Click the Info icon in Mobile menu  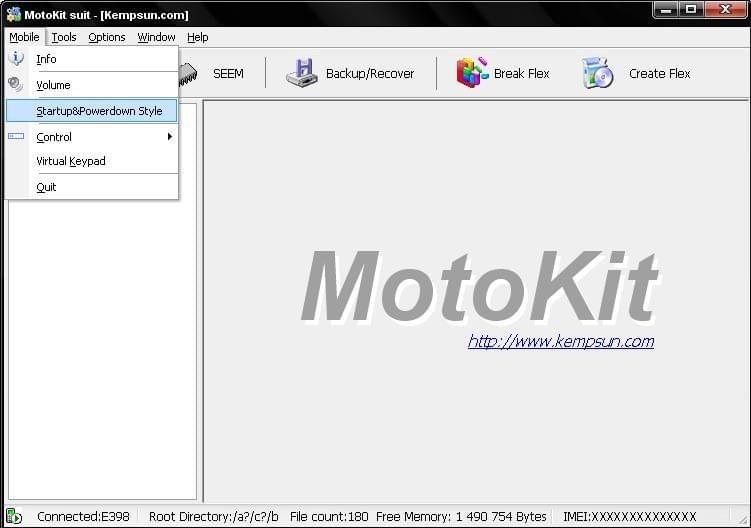[16, 59]
